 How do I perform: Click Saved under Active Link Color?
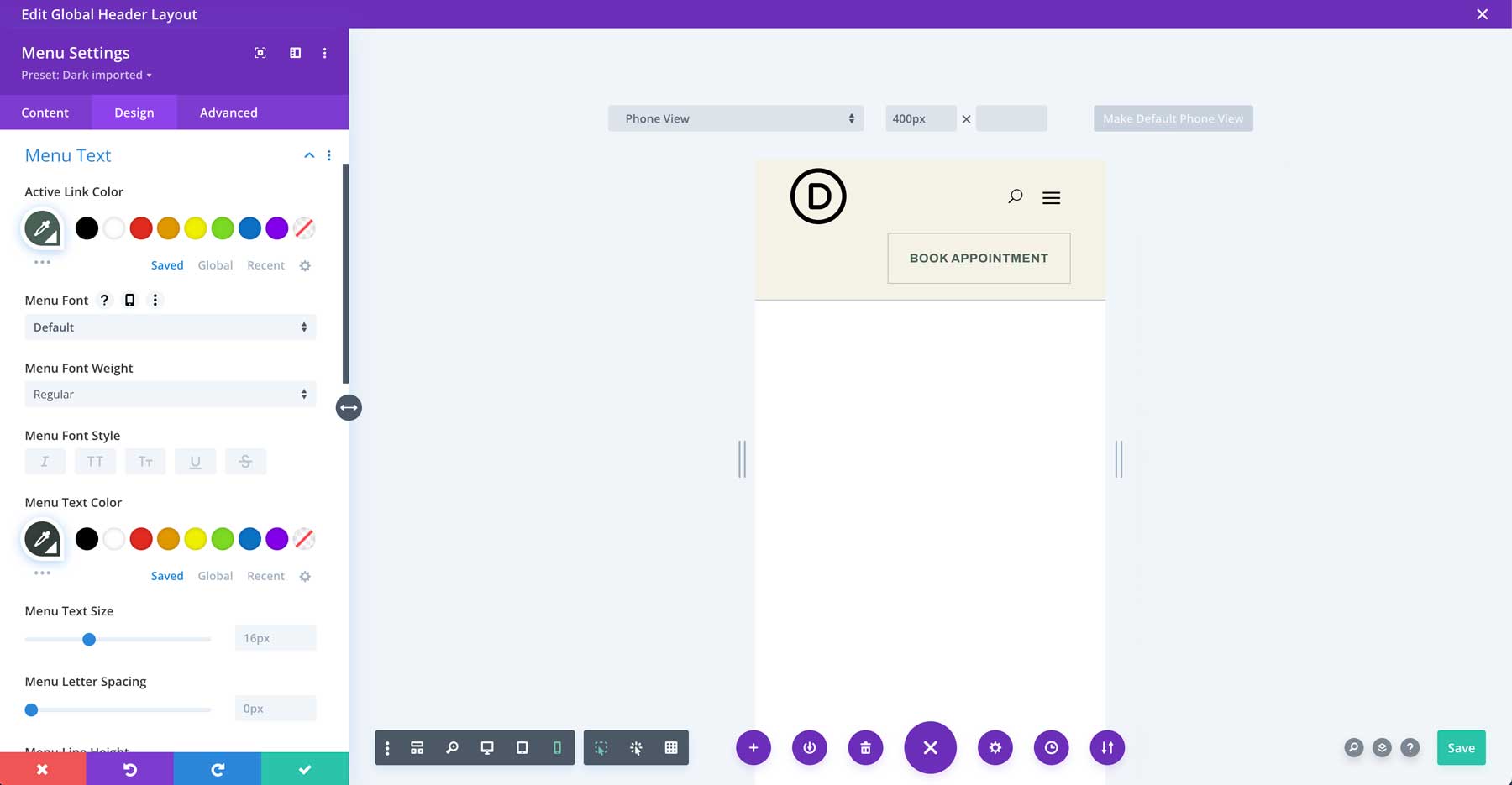(x=167, y=264)
